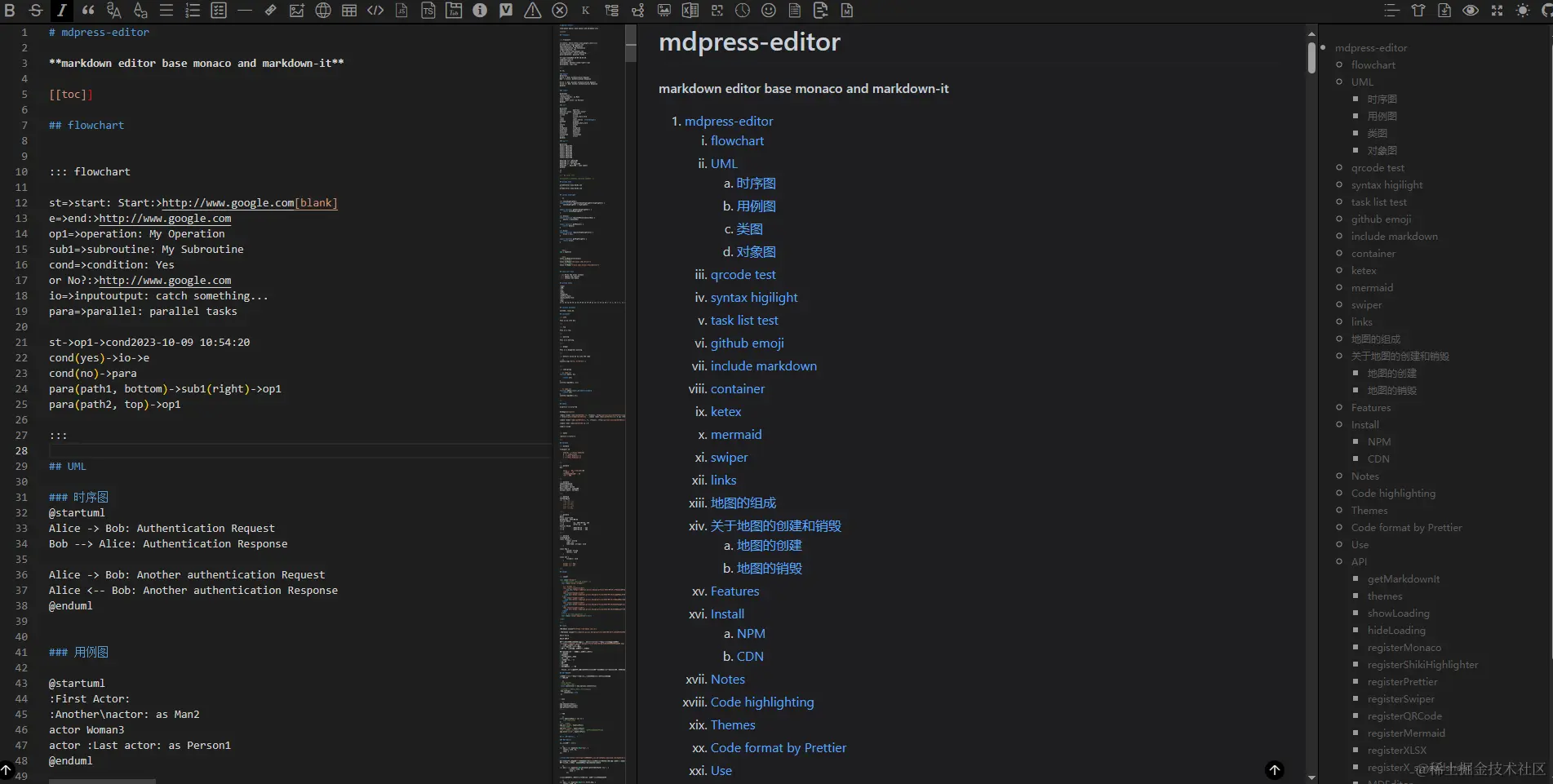Viewport: 1553px width, 784px height.
Task: Insert an inline code block
Action: pyautogui.click(x=375, y=11)
